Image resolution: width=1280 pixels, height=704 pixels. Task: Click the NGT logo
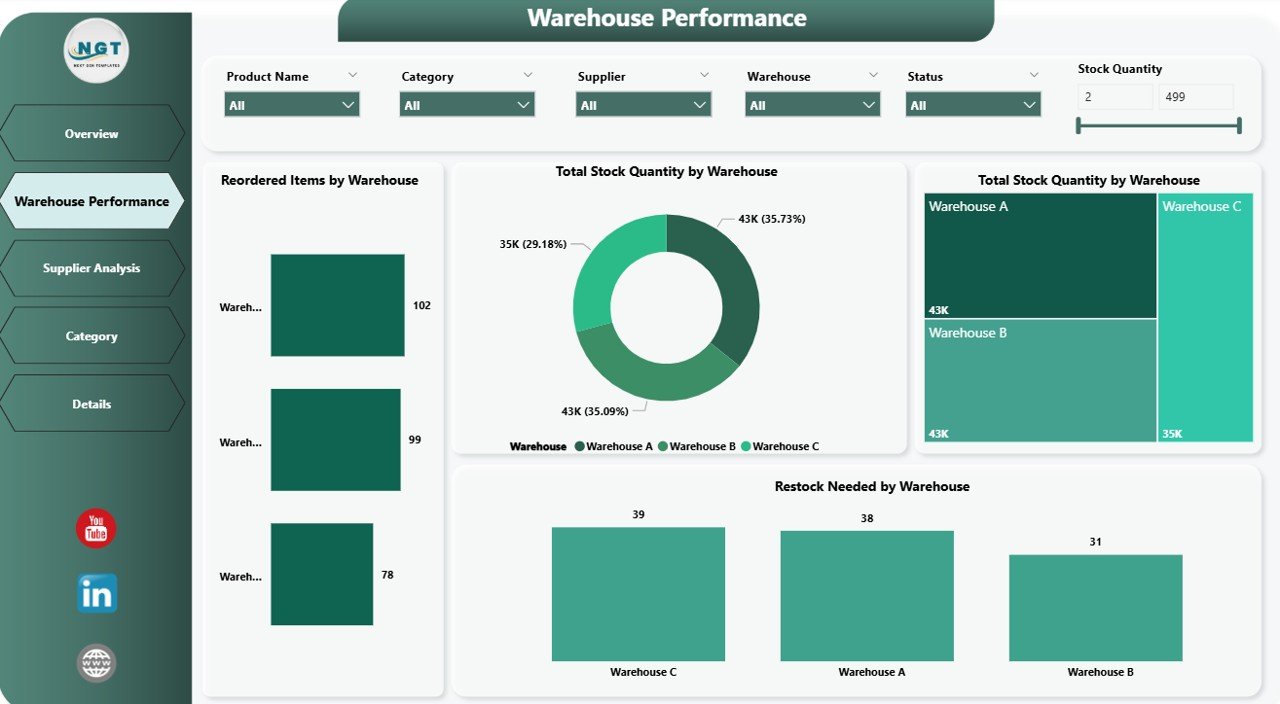tap(96, 51)
